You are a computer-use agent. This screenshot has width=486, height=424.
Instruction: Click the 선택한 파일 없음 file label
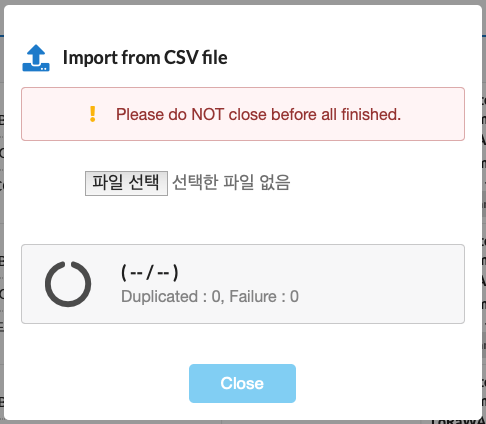[231, 183]
